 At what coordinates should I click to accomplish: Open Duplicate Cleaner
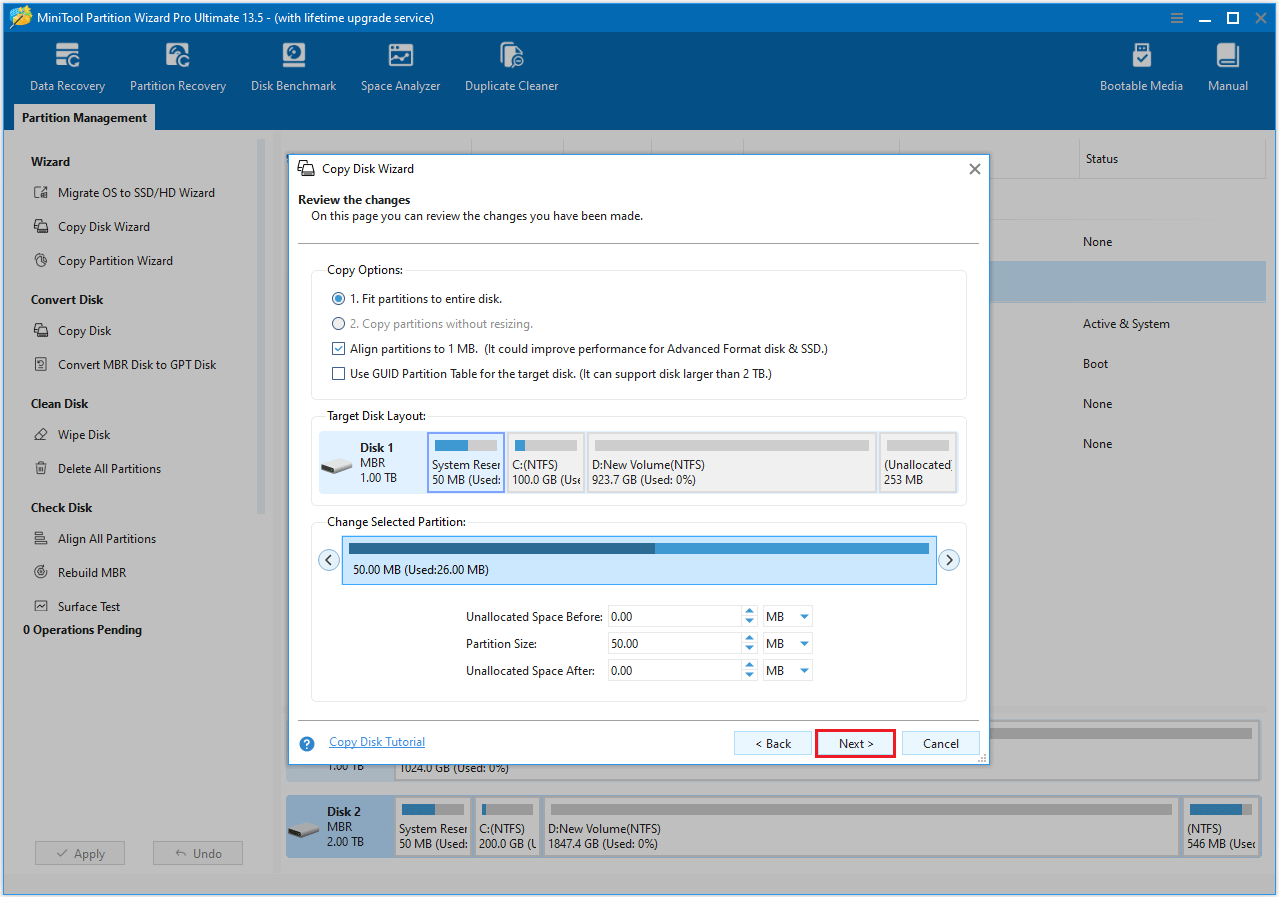tap(511, 66)
